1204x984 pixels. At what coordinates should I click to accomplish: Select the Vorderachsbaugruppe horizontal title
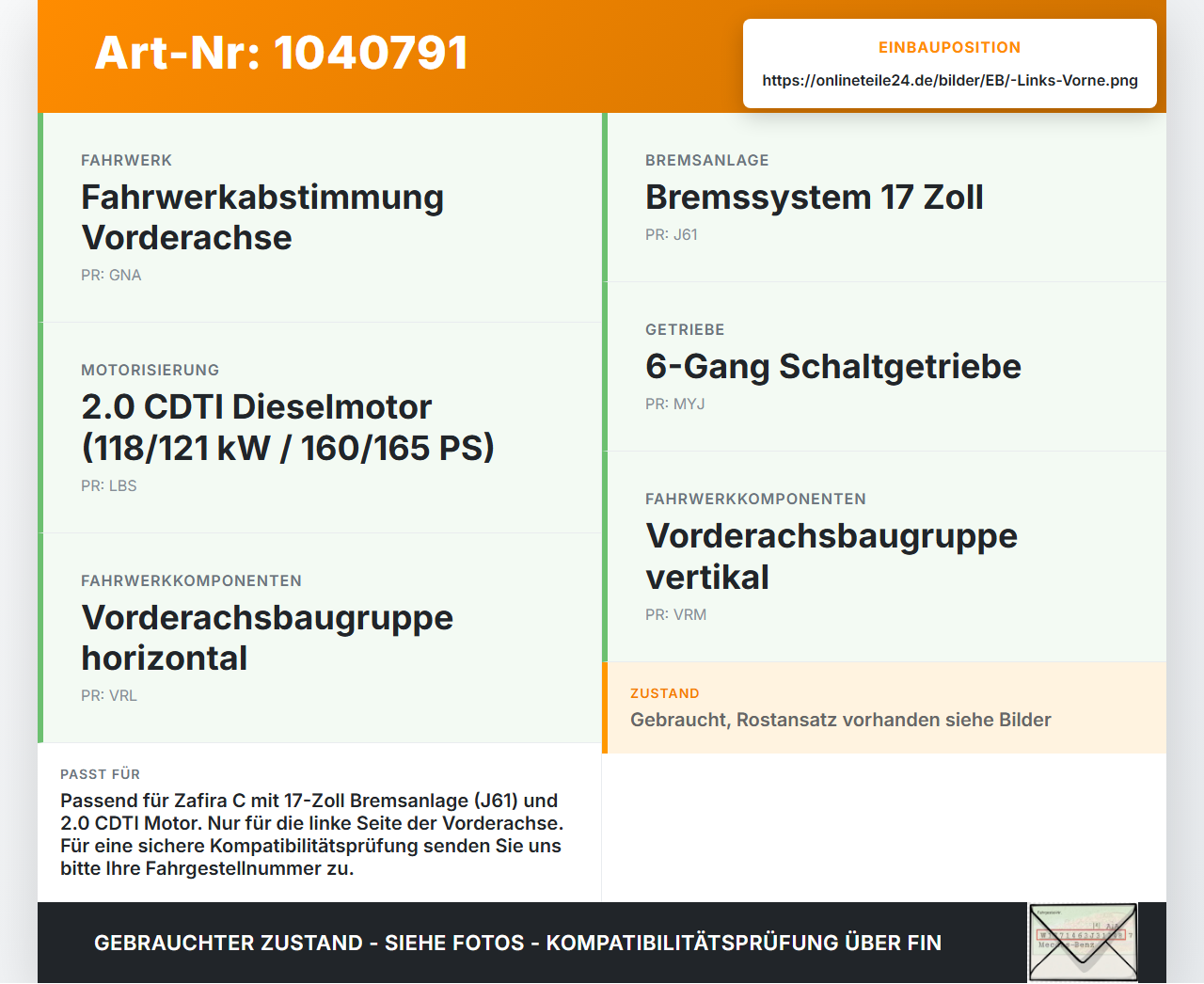(x=267, y=638)
